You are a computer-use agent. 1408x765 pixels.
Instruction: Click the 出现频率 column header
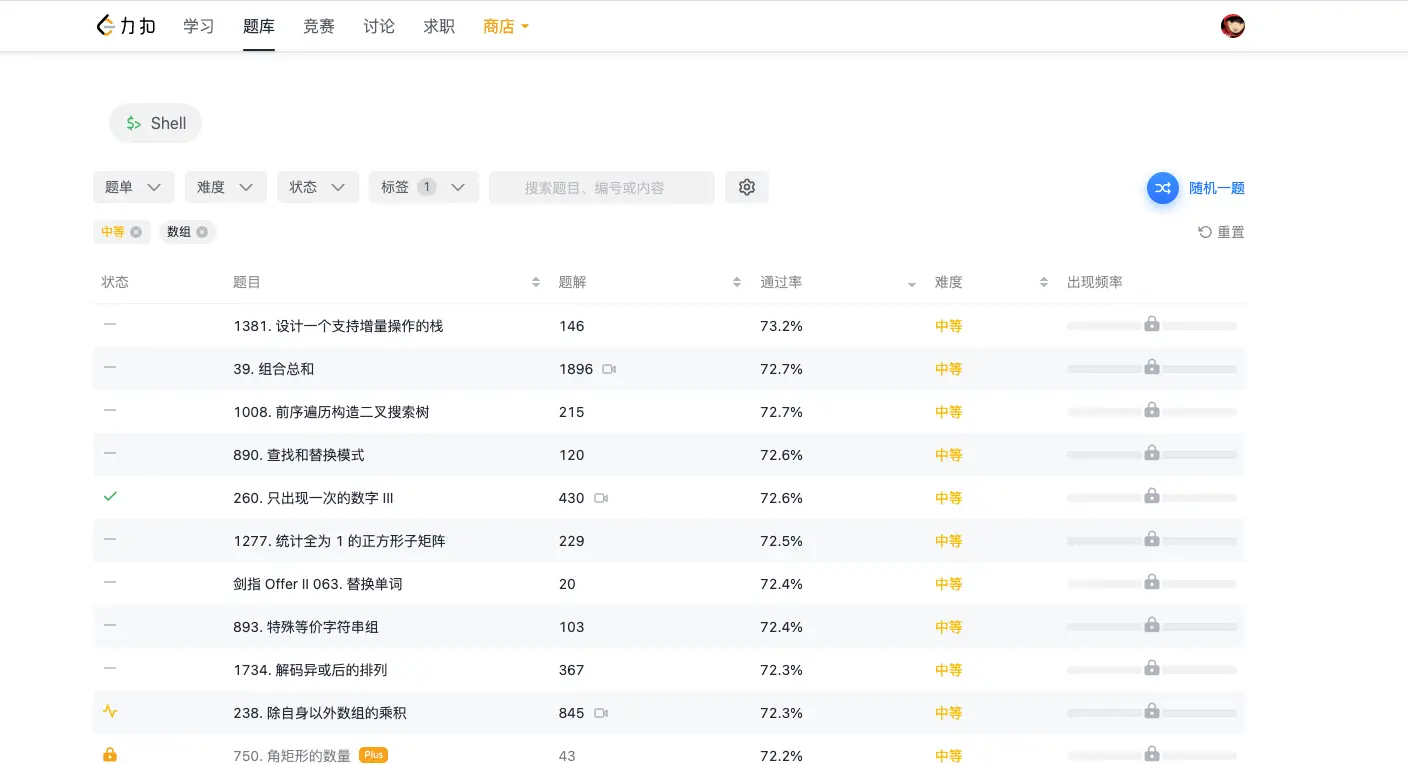tap(1095, 283)
